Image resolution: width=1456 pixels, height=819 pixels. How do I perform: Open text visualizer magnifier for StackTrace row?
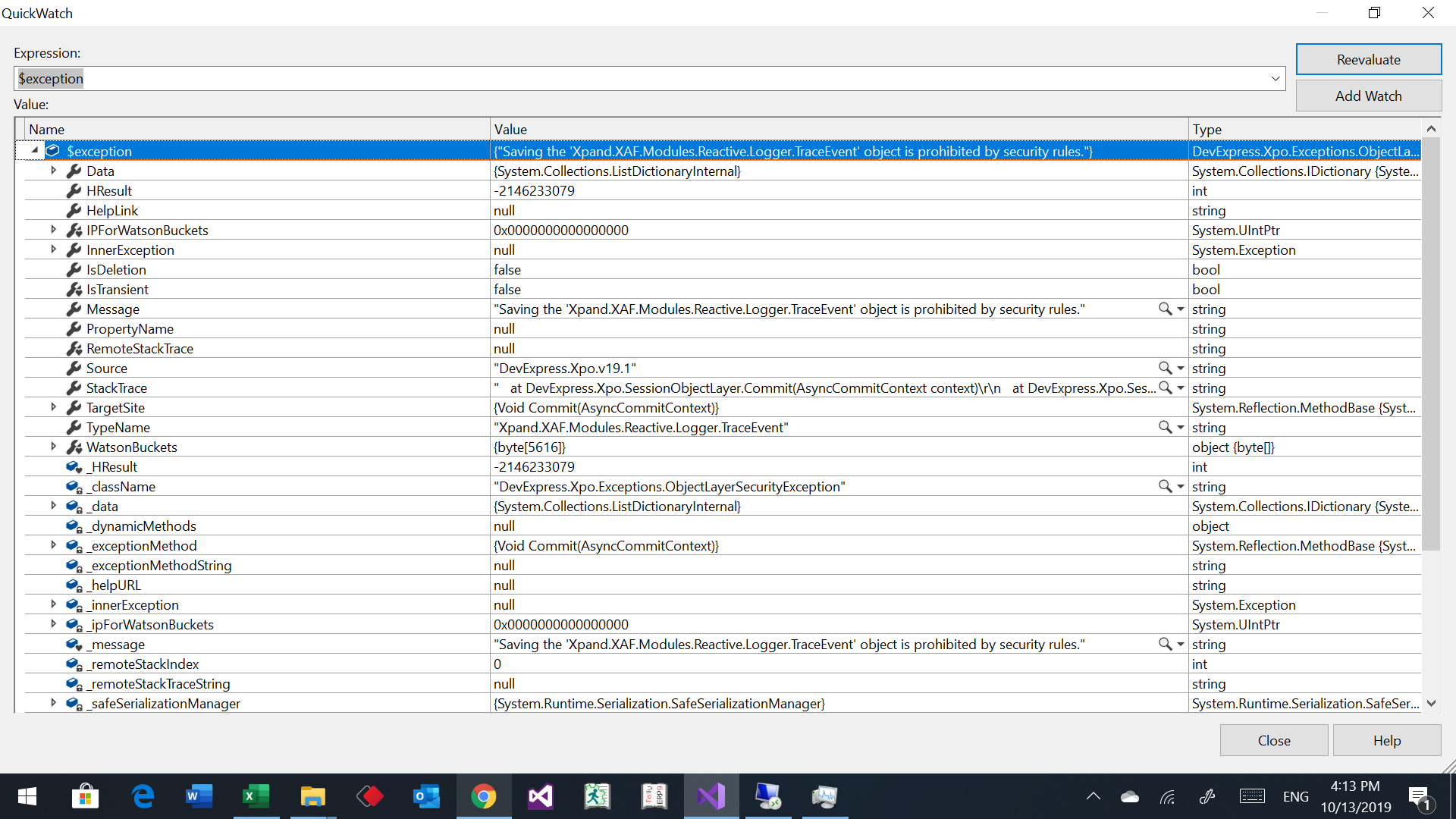click(1165, 388)
